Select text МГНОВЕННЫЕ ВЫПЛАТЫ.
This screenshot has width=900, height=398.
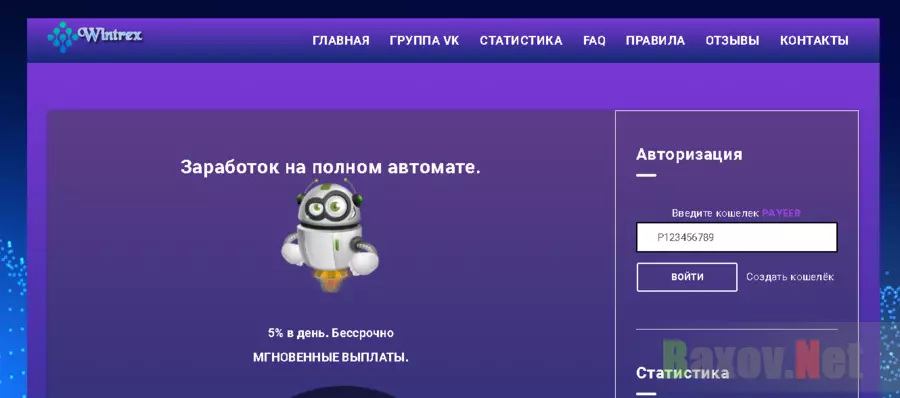[331, 357]
